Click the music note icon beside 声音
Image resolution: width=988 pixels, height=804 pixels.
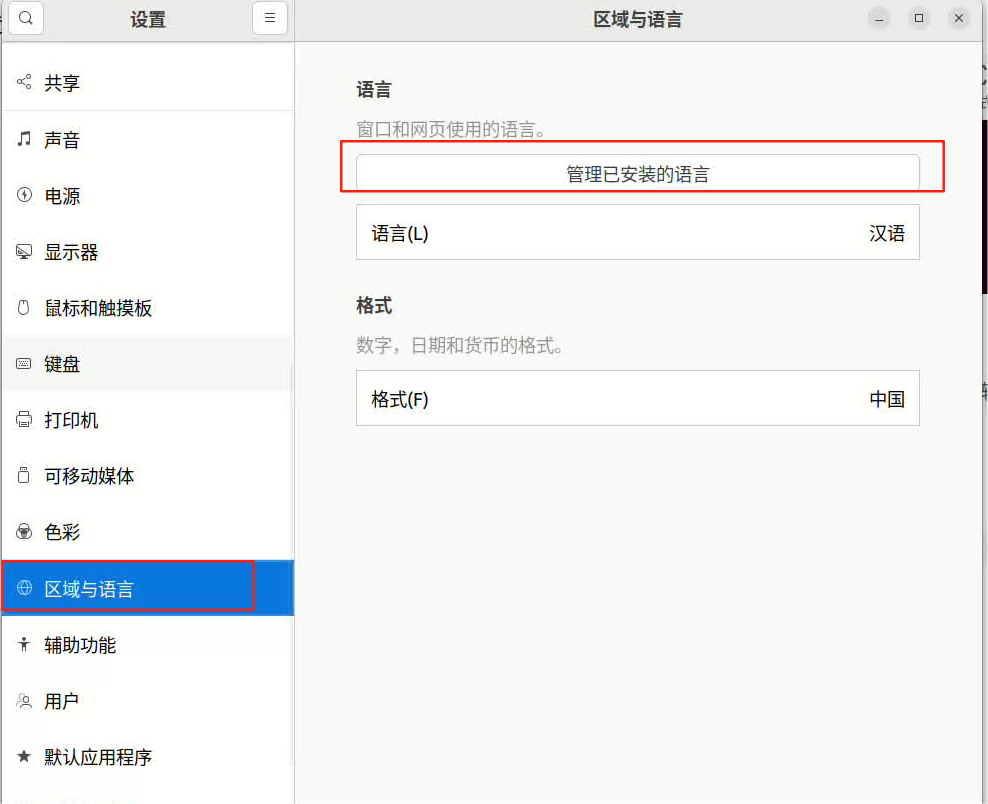point(24,139)
